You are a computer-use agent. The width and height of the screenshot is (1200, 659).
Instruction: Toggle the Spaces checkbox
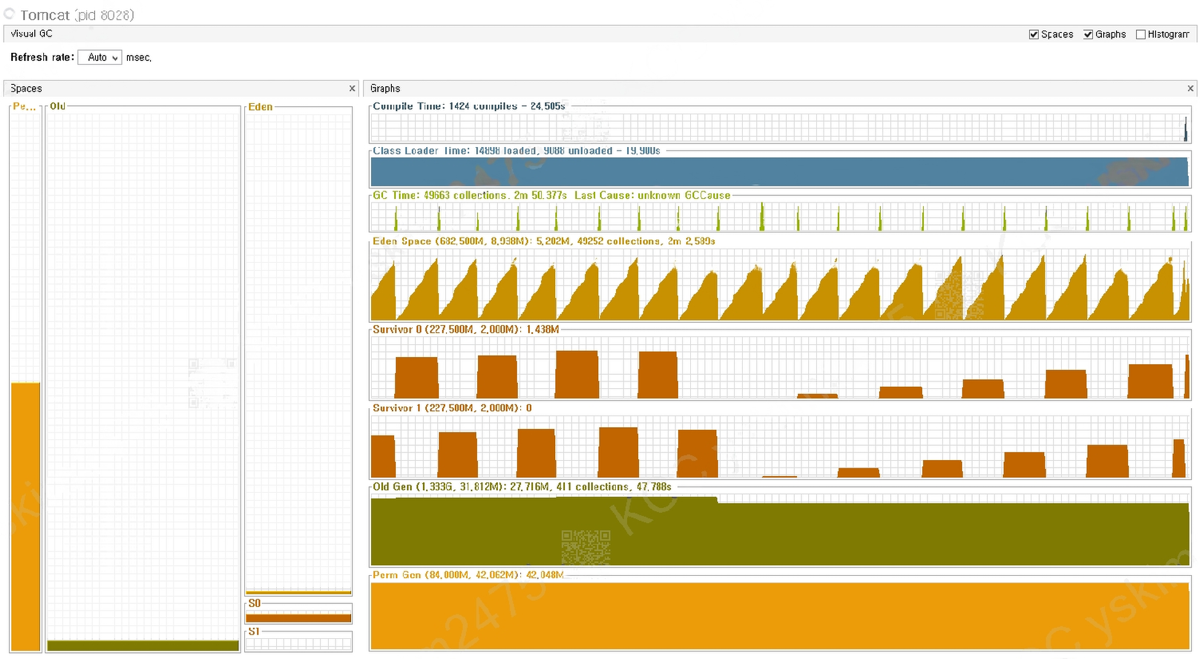click(1034, 34)
